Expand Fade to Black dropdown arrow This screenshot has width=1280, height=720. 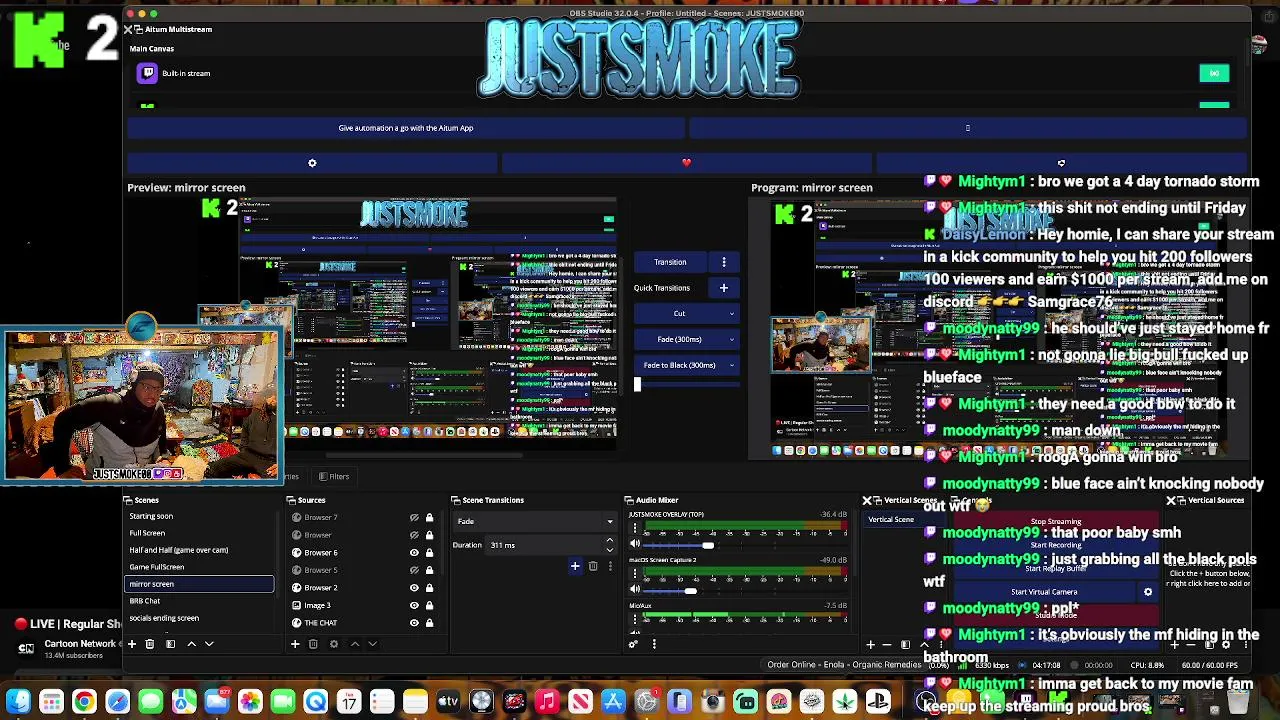pyautogui.click(x=731, y=366)
